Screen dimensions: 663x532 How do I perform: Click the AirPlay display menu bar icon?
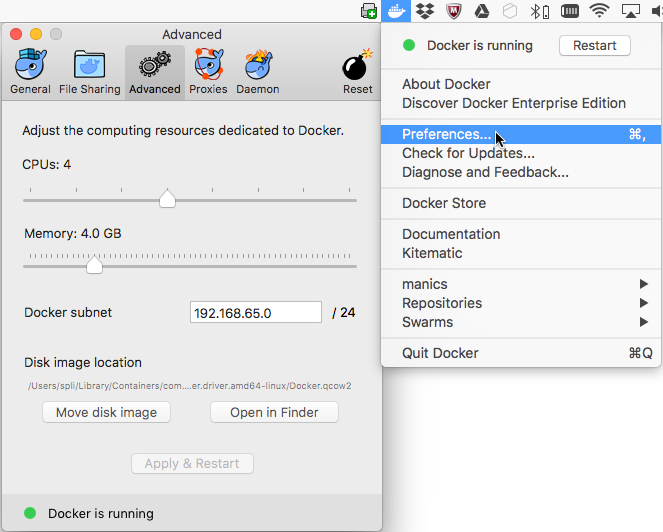point(630,11)
